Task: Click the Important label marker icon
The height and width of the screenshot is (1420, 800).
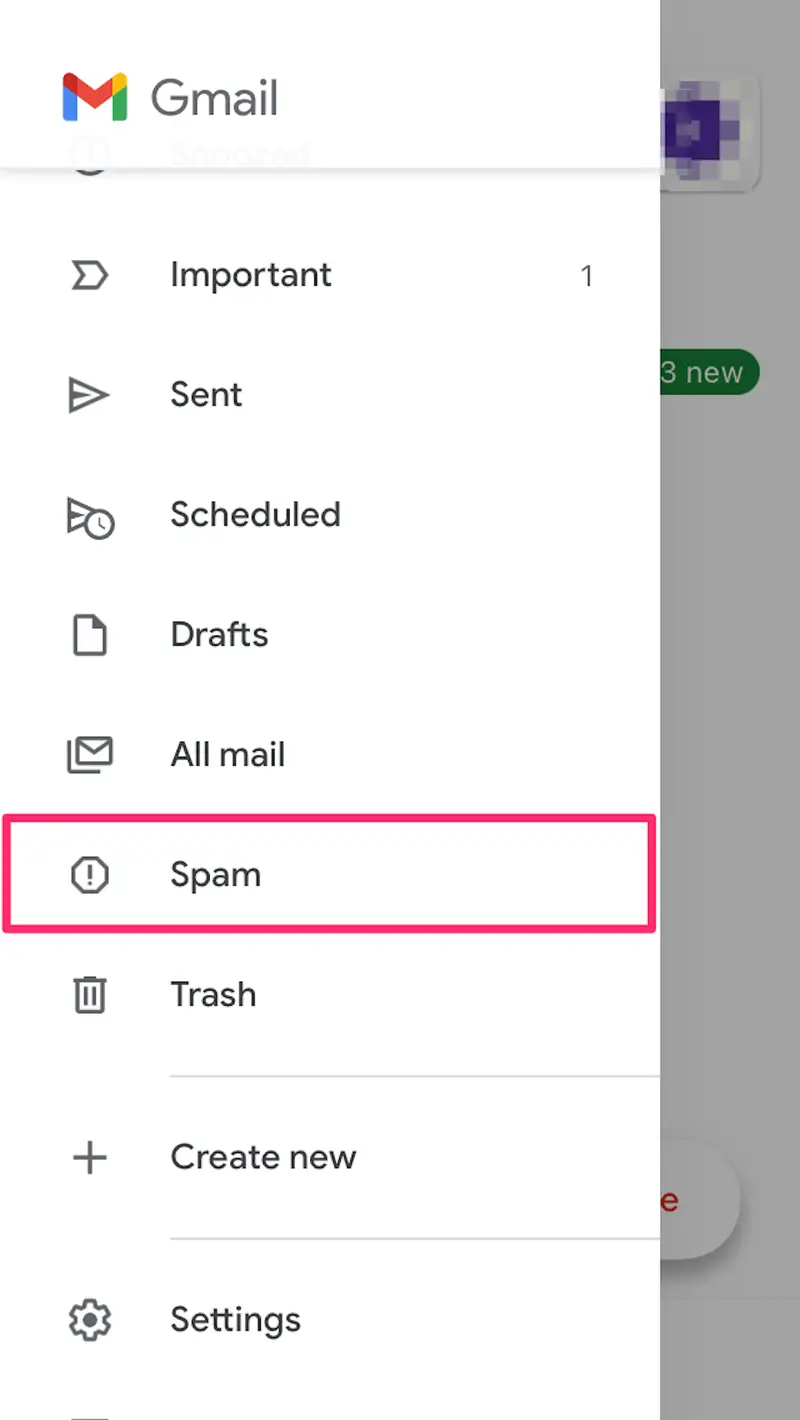Action: (90, 275)
